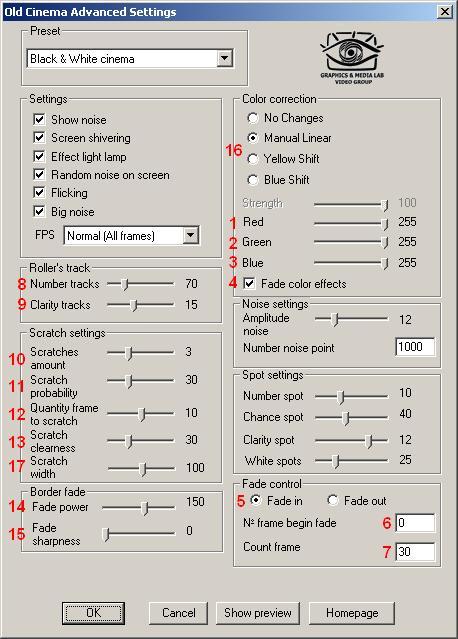Click the Number tracks slider handle

coord(125,284)
